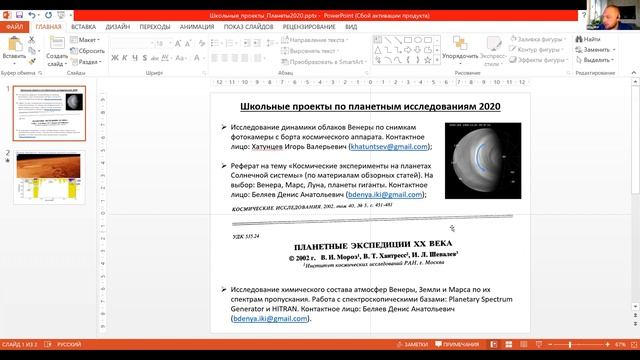640x360 pixels.
Task: Collapse the ribbon with chevron
Action: (633, 73)
